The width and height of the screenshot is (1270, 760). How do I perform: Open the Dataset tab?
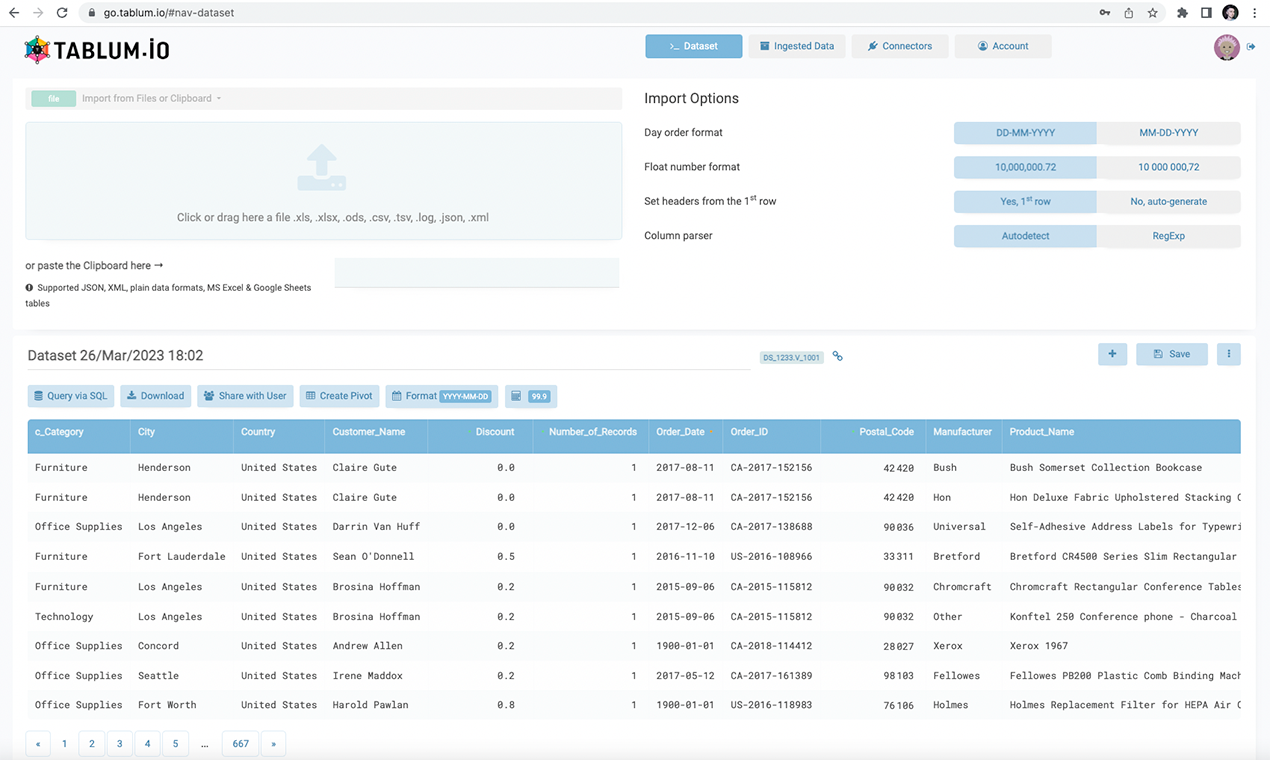point(694,46)
